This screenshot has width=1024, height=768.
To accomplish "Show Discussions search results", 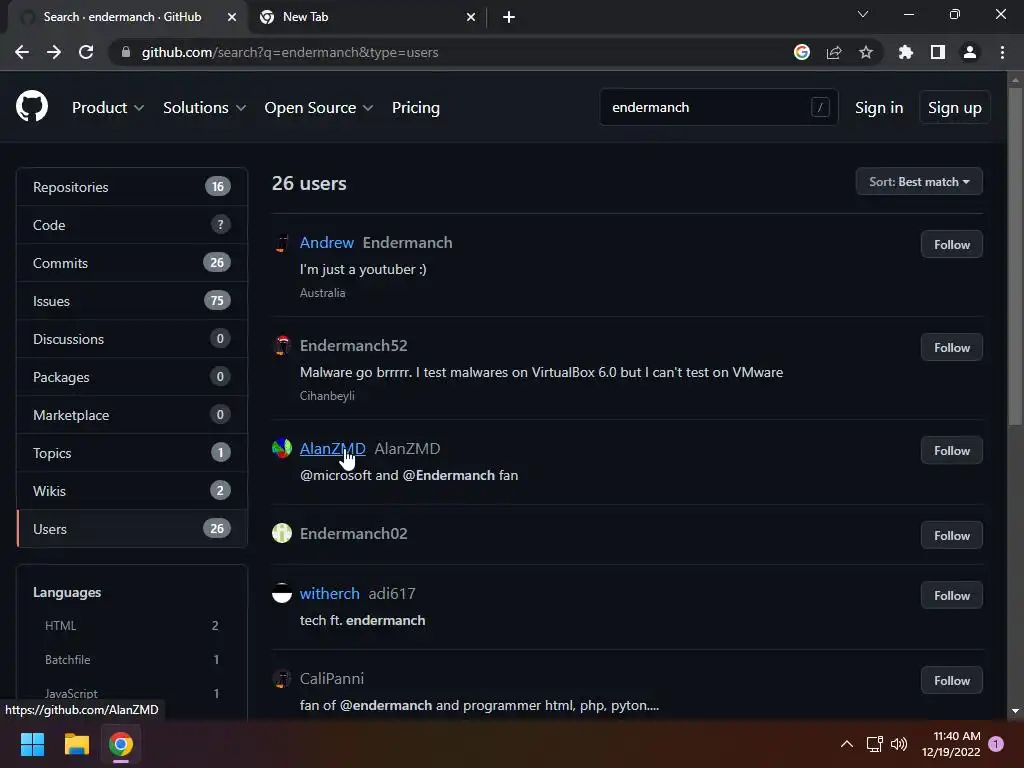I will point(132,338).
